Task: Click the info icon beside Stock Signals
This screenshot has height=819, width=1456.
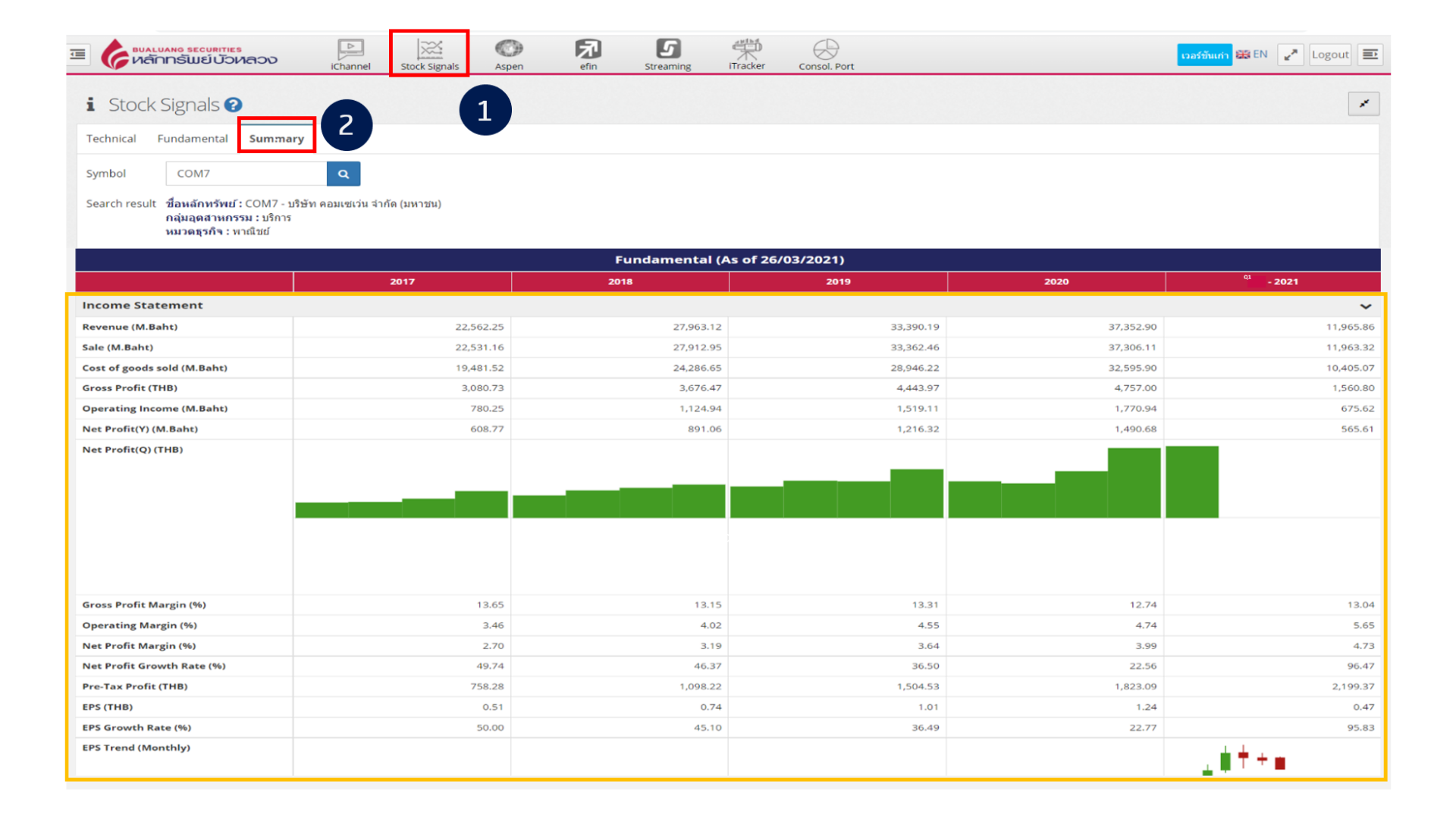Action: (90, 104)
